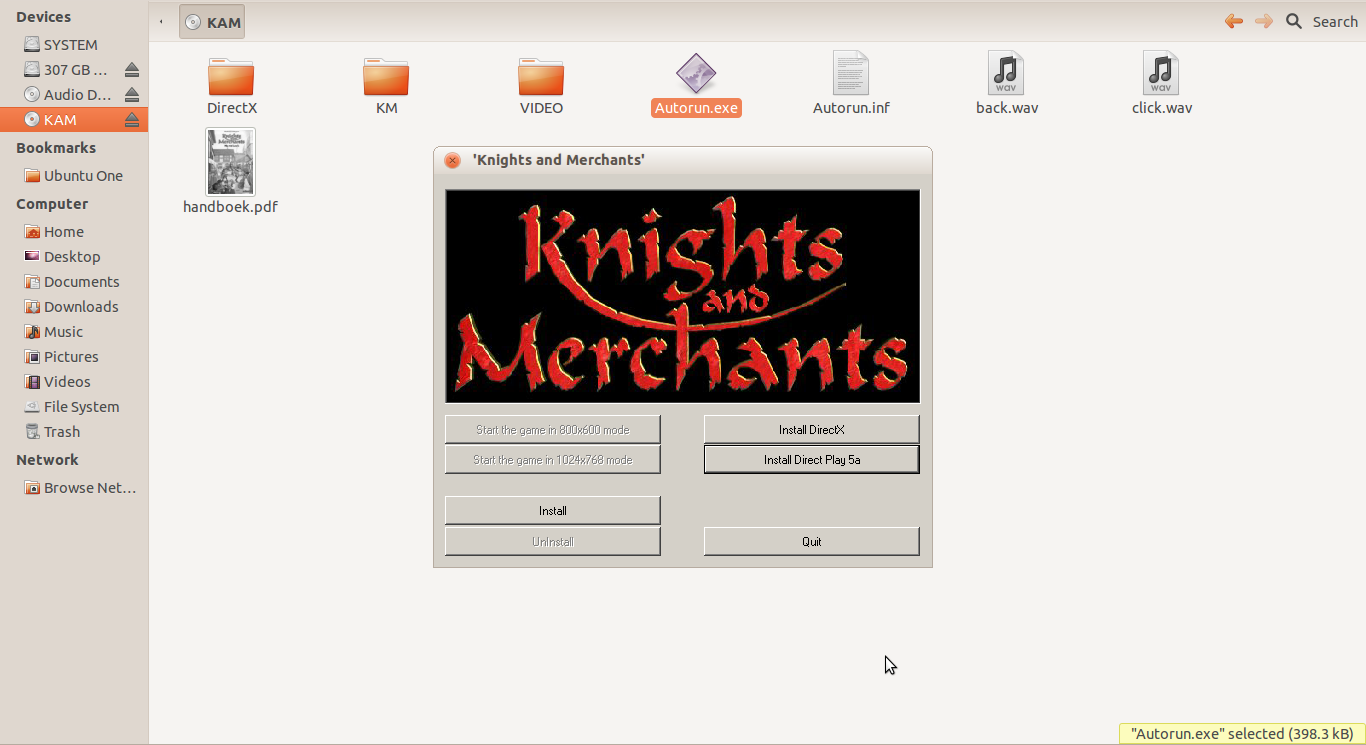This screenshot has width=1366, height=745.
Task: Click the KAM path bar button
Action: [212, 22]
